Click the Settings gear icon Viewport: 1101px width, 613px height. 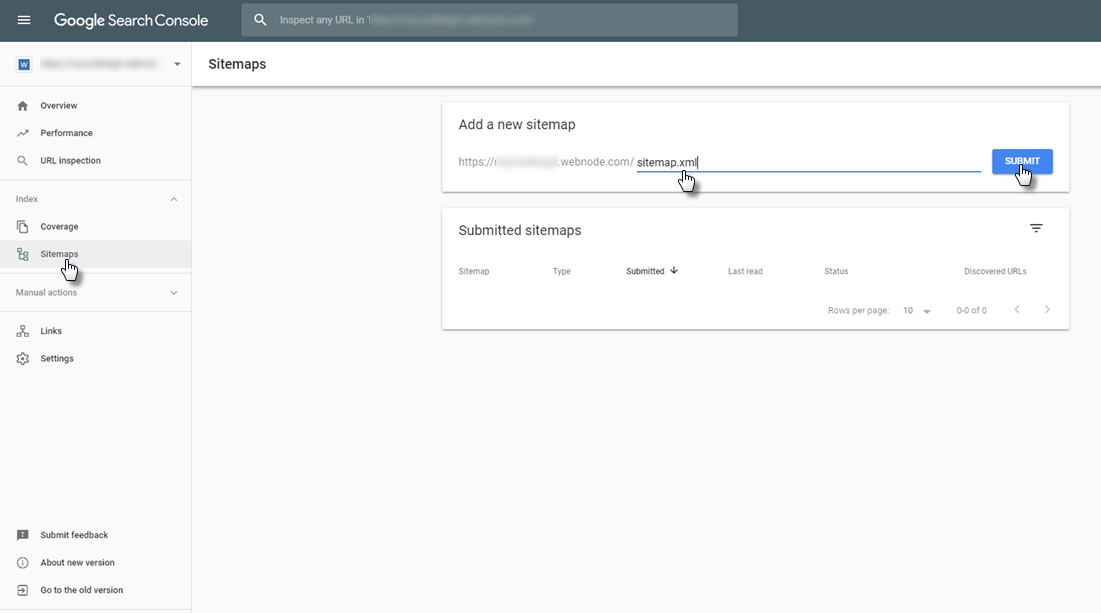pyautogui.click(x=23, y=359)
